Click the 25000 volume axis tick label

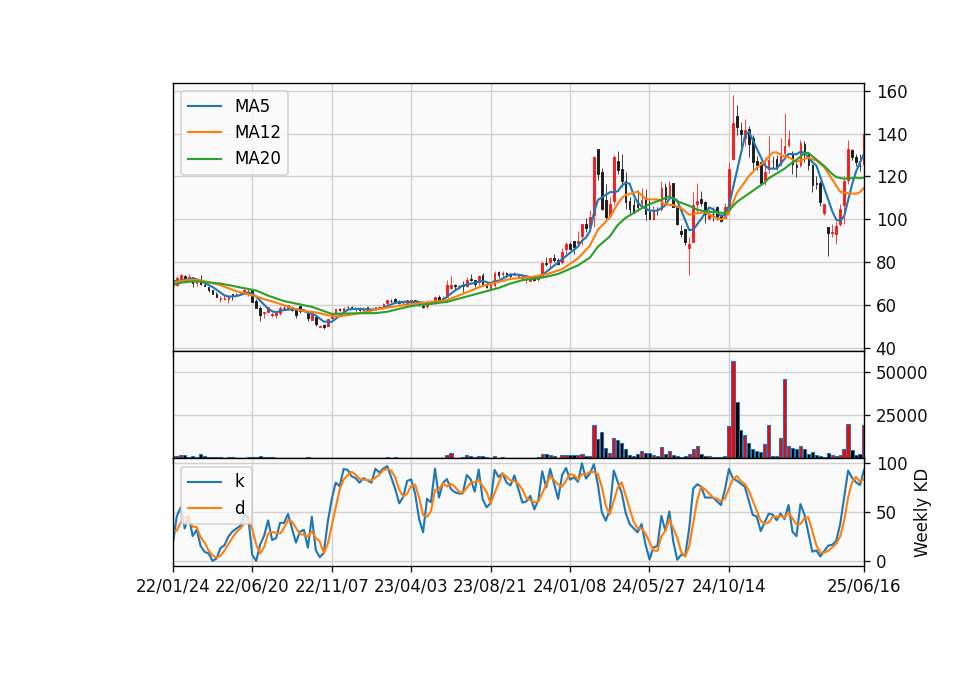[x=902, y=416]
